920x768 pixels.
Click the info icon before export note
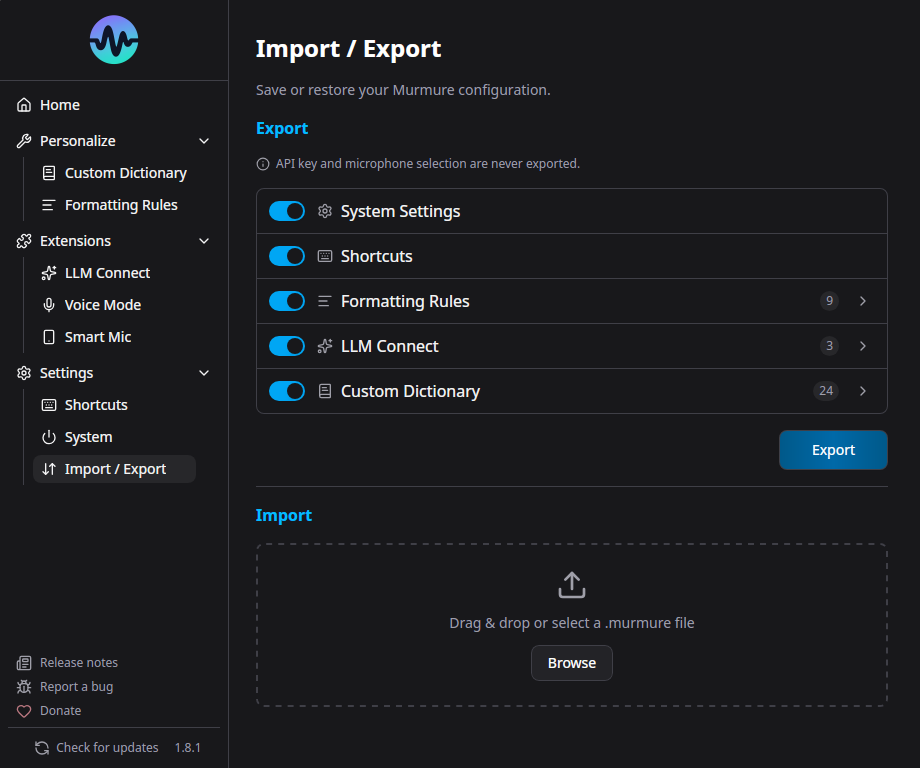coord(261,163)
